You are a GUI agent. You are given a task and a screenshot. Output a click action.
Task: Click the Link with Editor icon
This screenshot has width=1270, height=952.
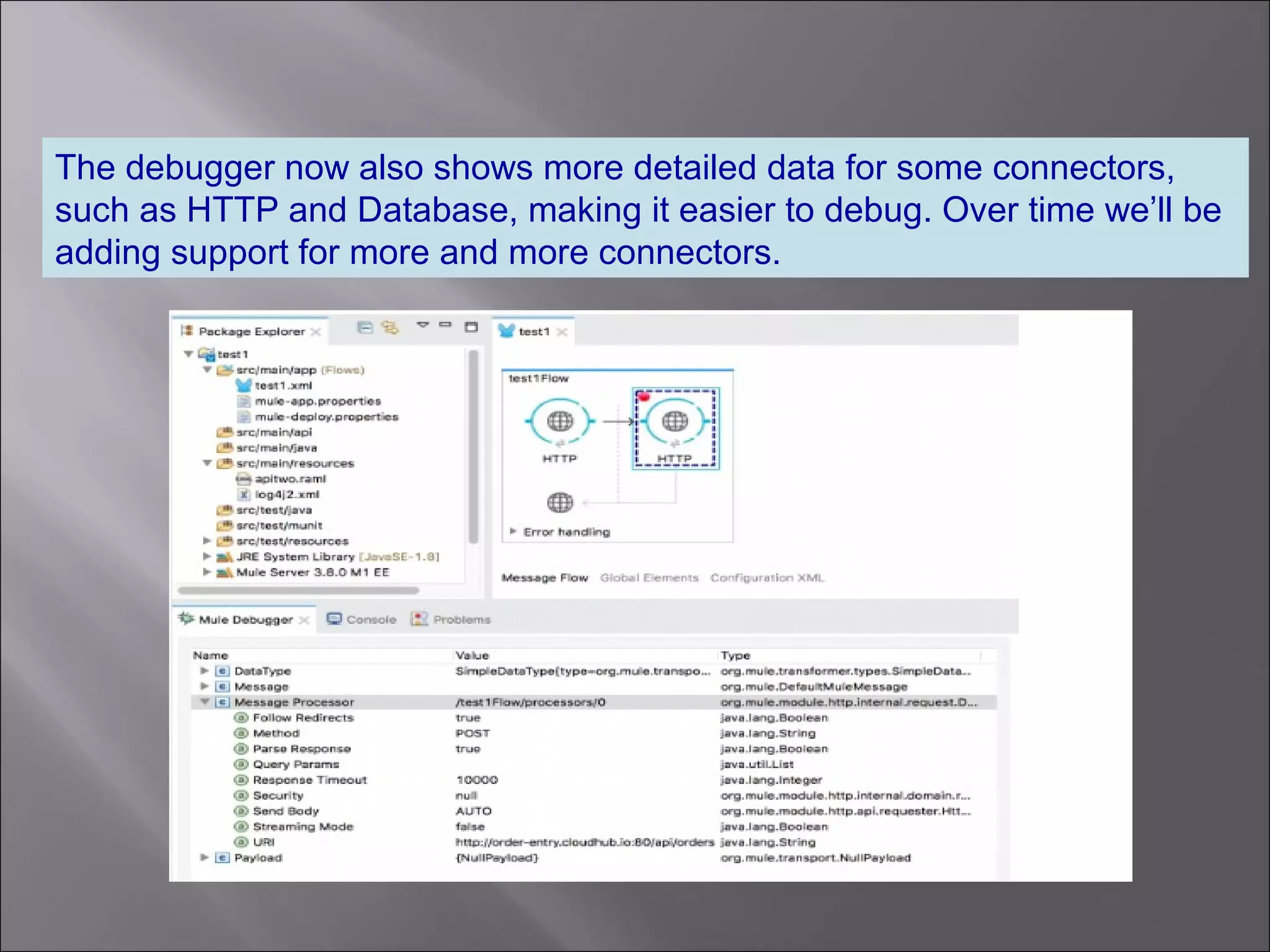click(390, 327)
